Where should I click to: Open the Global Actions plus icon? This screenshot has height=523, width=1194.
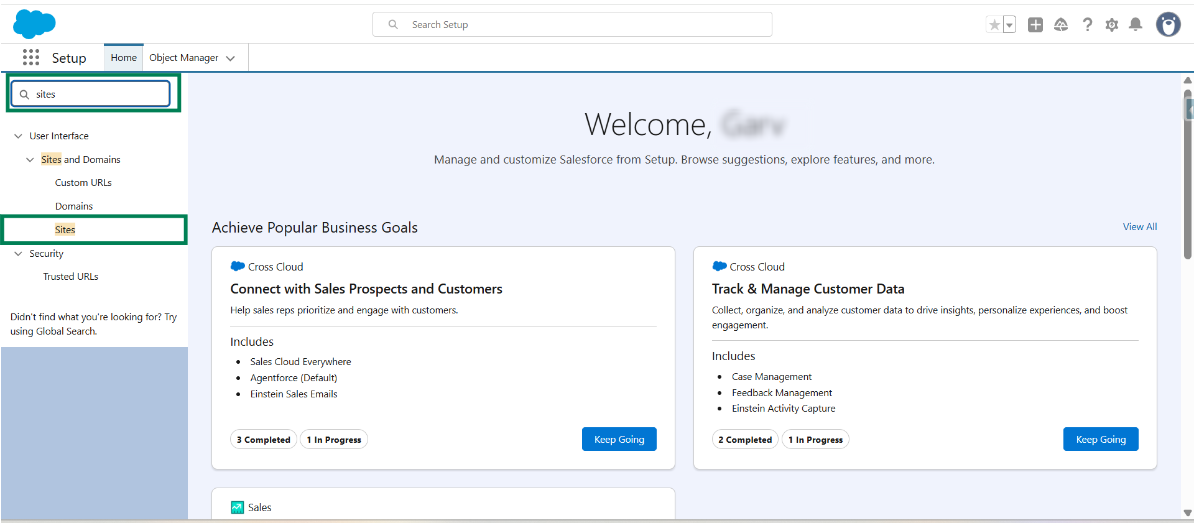(1035, 25)
